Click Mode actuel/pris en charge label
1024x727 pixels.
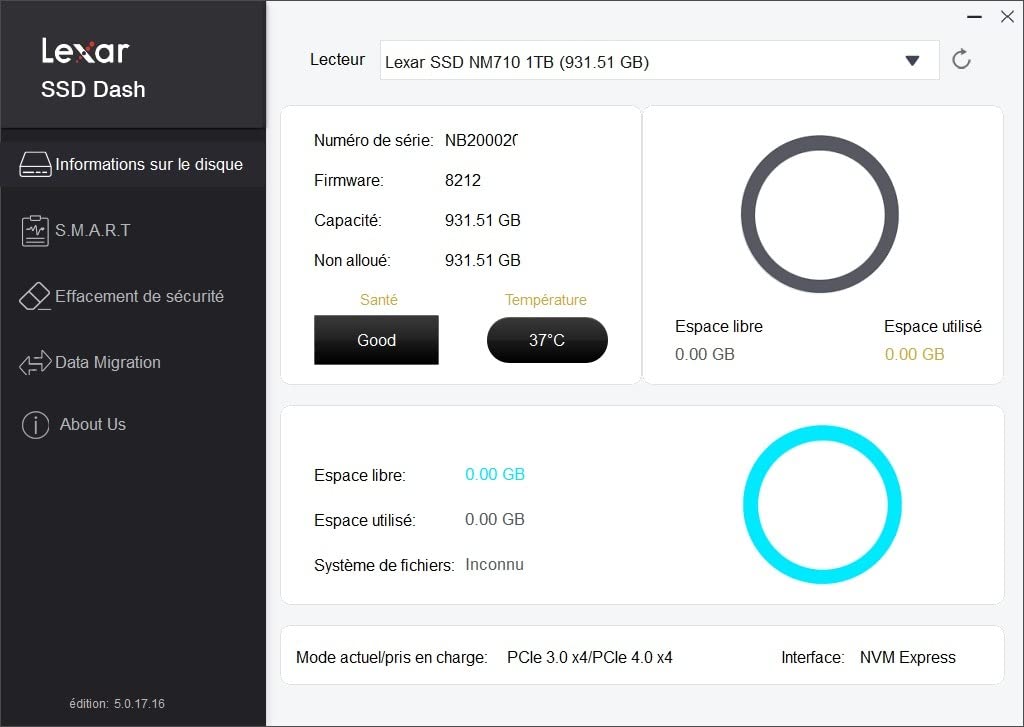coord(392,657)
